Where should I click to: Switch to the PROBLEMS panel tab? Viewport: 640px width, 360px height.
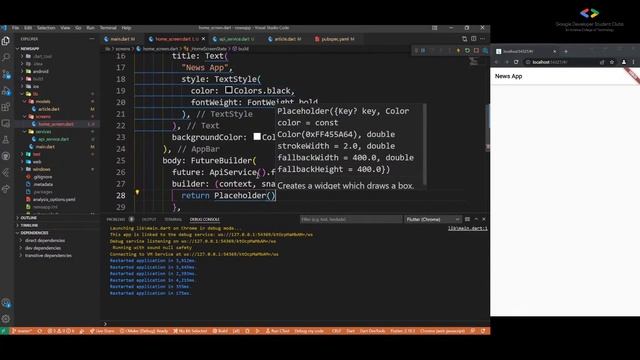click(x=116, y=220)
